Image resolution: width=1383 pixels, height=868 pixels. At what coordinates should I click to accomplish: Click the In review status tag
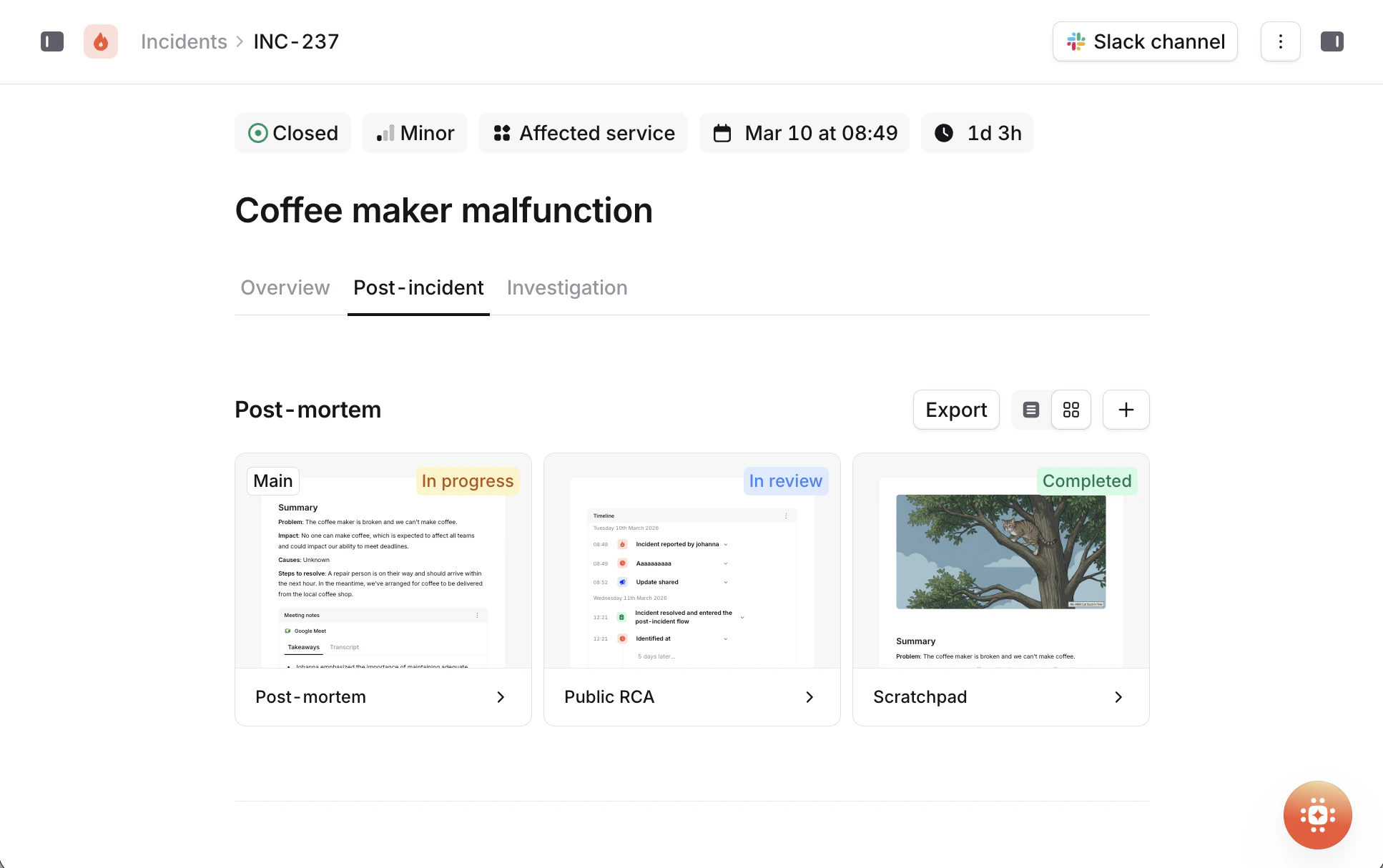click(x=786, y=481)
